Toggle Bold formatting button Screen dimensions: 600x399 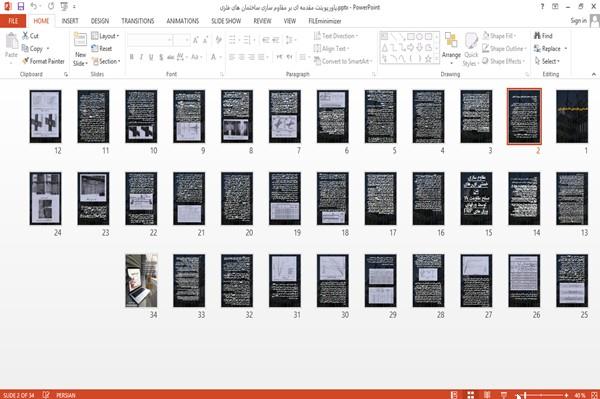click(131, 57)
